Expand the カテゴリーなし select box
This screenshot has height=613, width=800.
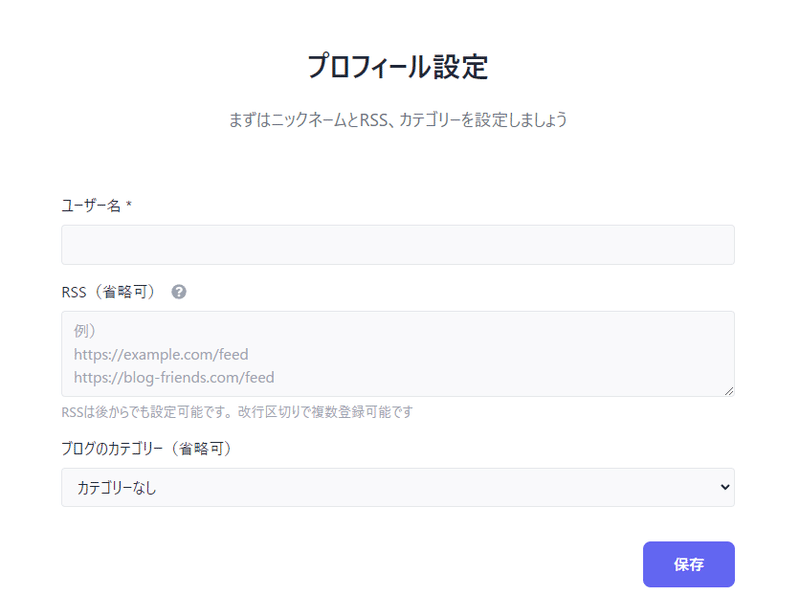pos(398,487)
